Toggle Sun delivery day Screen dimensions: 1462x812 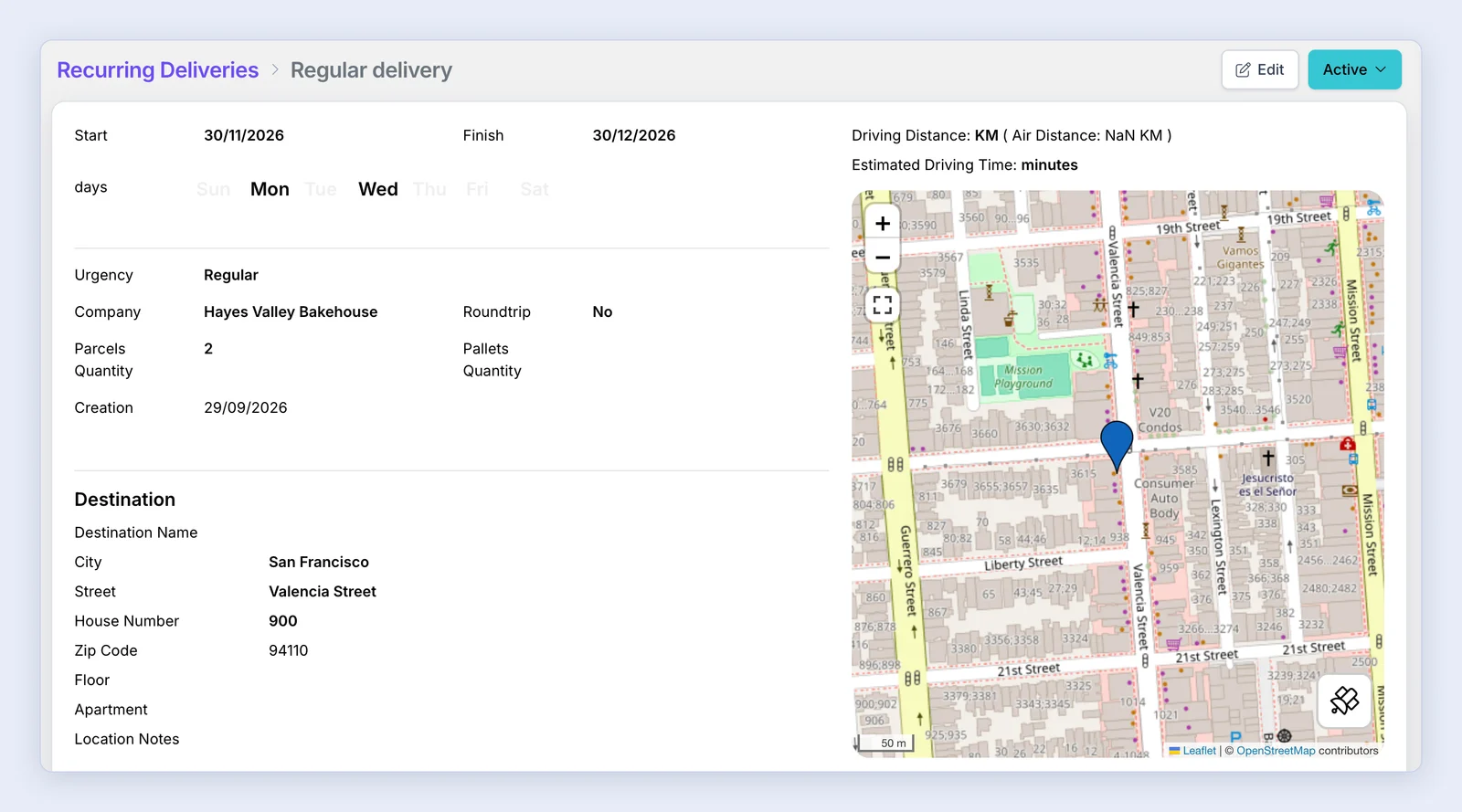(x=214, y=189)
